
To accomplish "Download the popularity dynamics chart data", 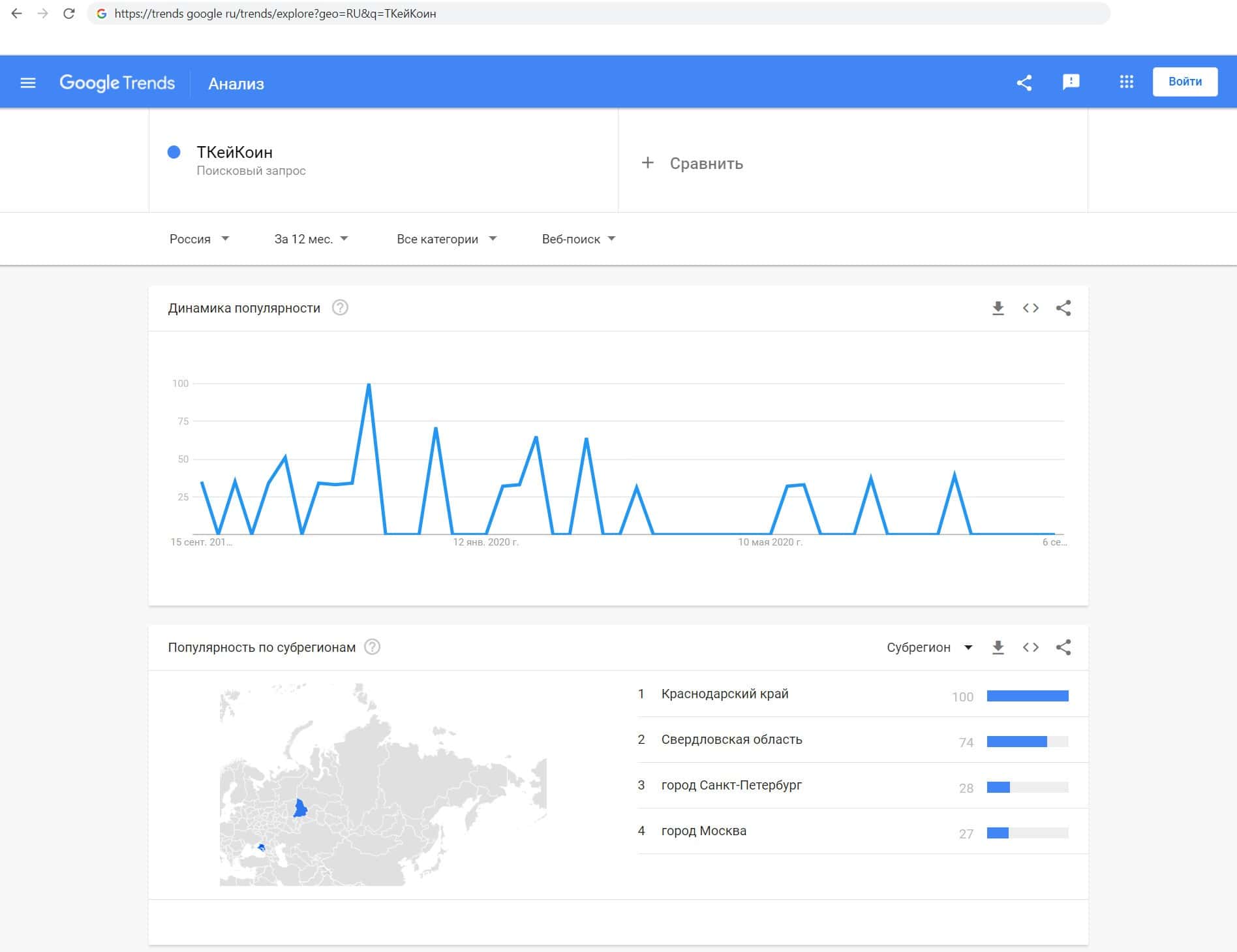I will (998, 308).
